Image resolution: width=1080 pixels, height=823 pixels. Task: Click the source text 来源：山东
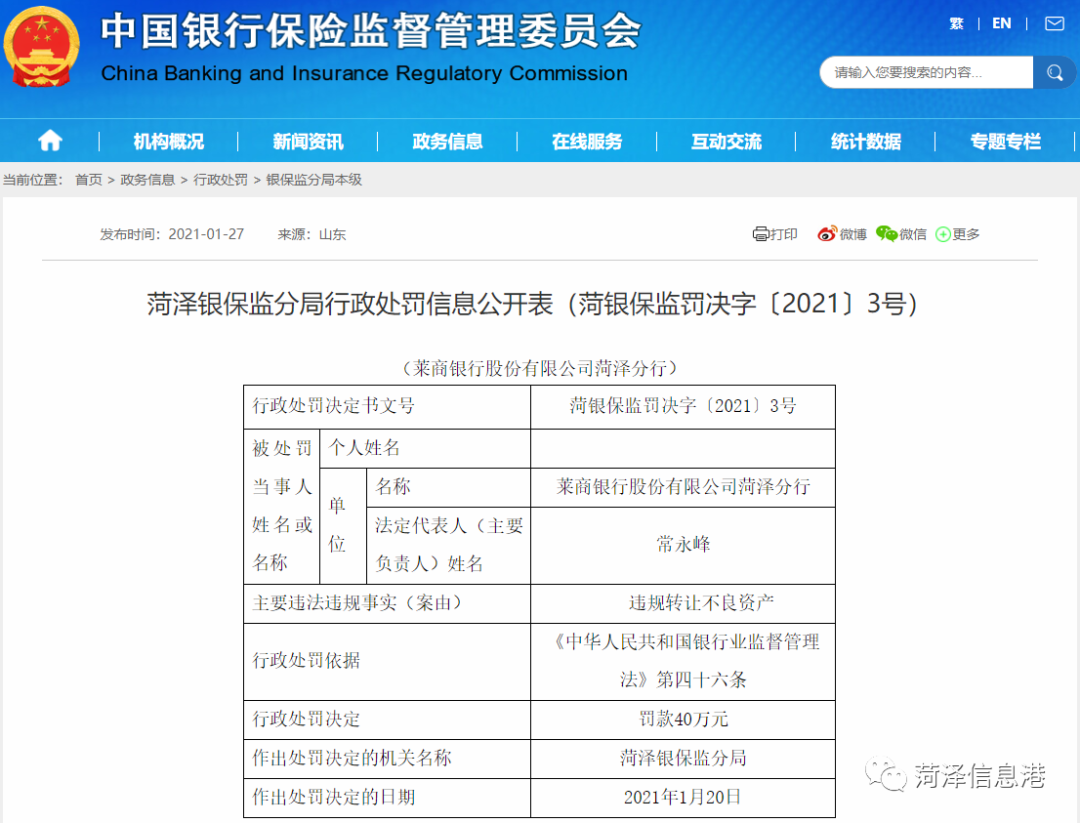pos(312,234)
